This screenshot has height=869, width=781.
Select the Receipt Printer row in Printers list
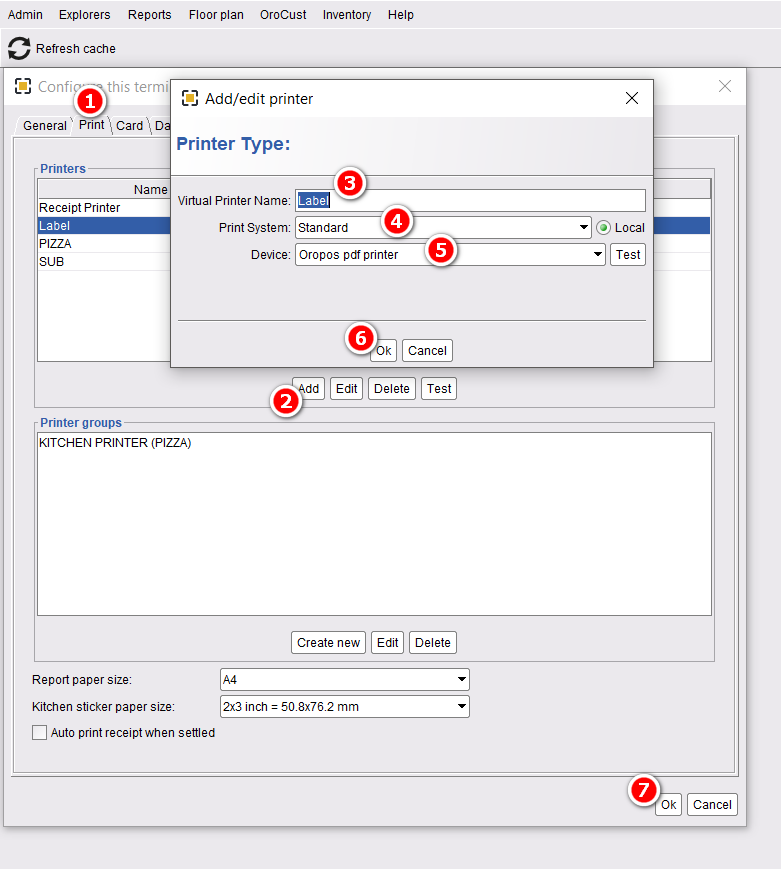tap(104, 207)
